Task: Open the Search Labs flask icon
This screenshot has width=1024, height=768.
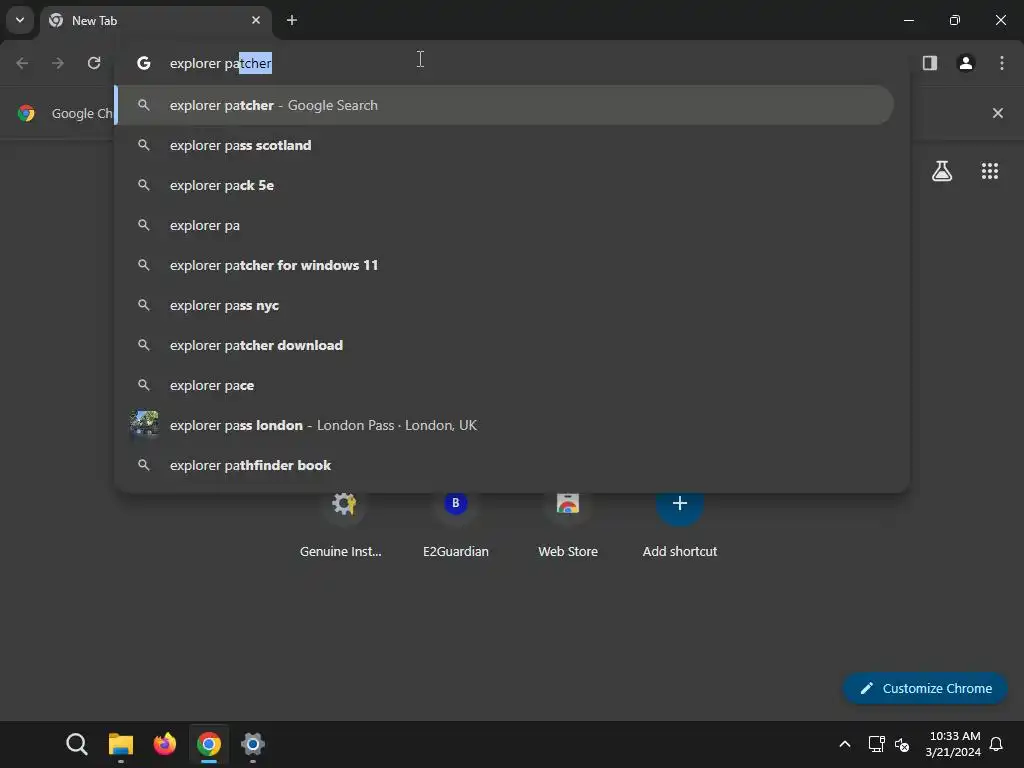Action: tap(942, 171)
